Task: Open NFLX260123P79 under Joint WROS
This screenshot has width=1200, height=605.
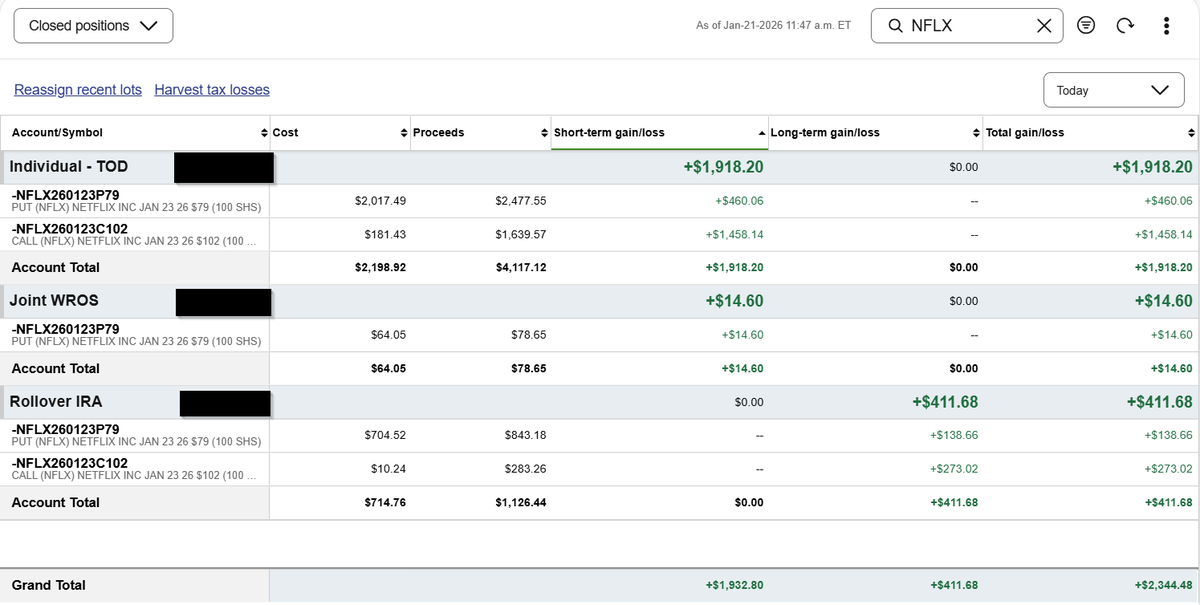Action: (x=65, y=329)
